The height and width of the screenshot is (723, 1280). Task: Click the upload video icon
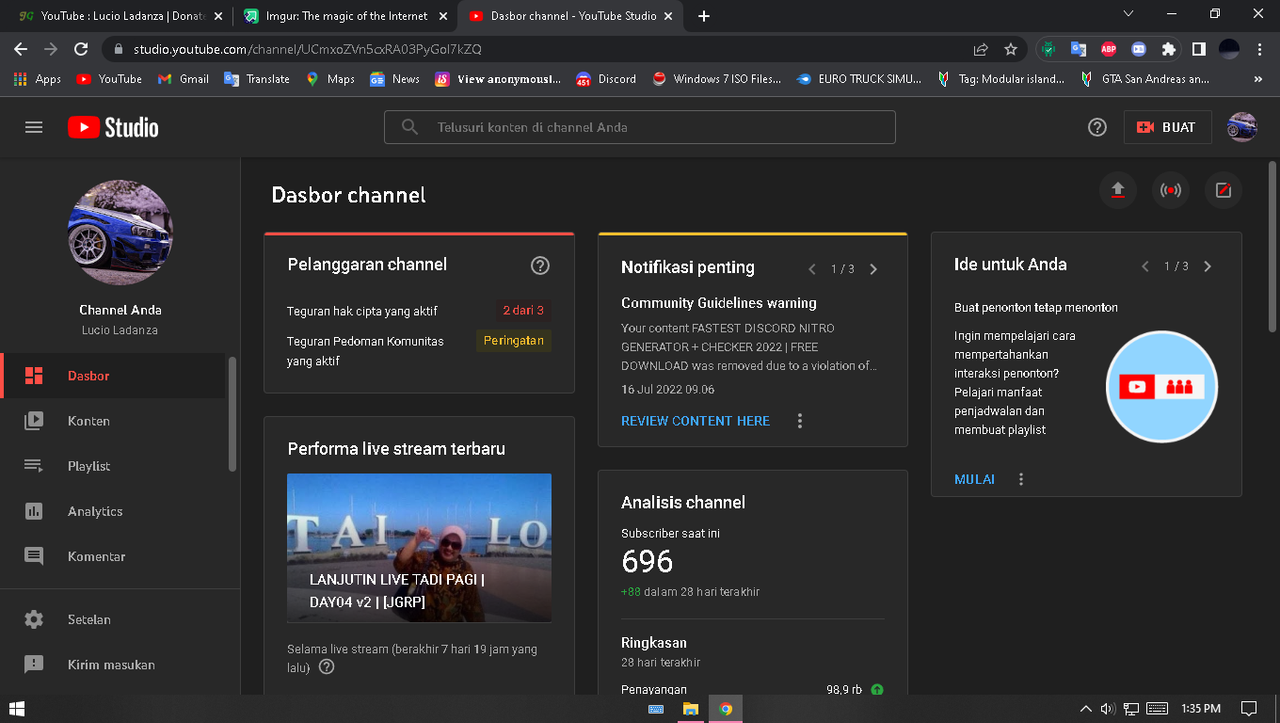(1118, 190)
